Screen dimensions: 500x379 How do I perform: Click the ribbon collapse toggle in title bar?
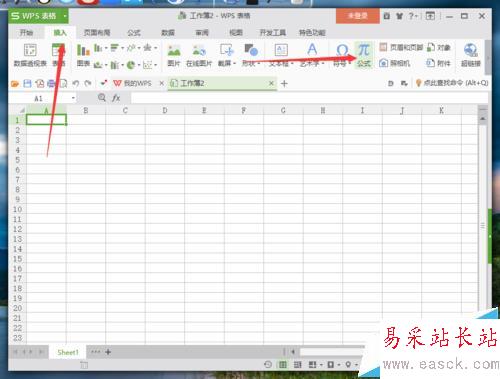coord(430,16)
